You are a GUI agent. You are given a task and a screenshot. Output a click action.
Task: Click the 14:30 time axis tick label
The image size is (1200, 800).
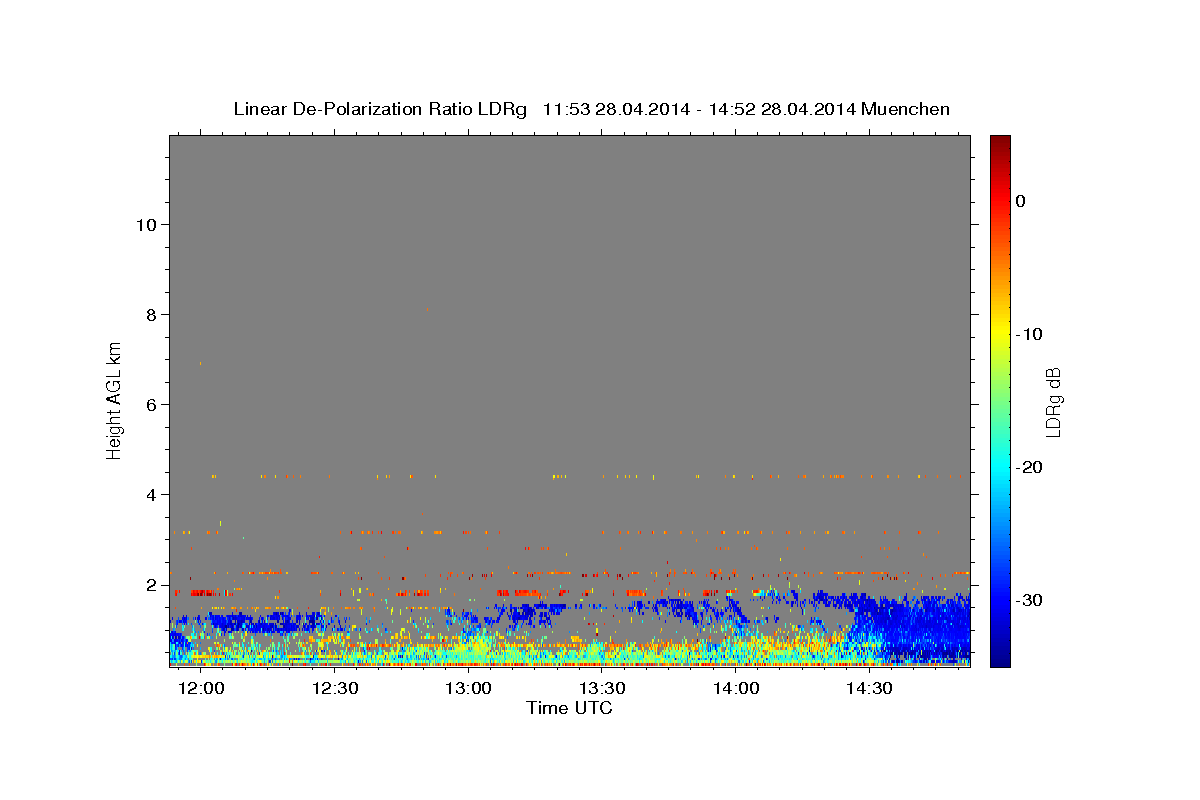[x=870, y=689]
